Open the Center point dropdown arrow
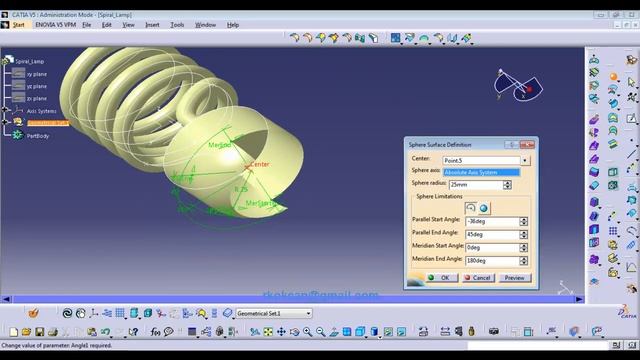This screenshot has height=360, width=640. pyautogui.click(x=525, y=160)
